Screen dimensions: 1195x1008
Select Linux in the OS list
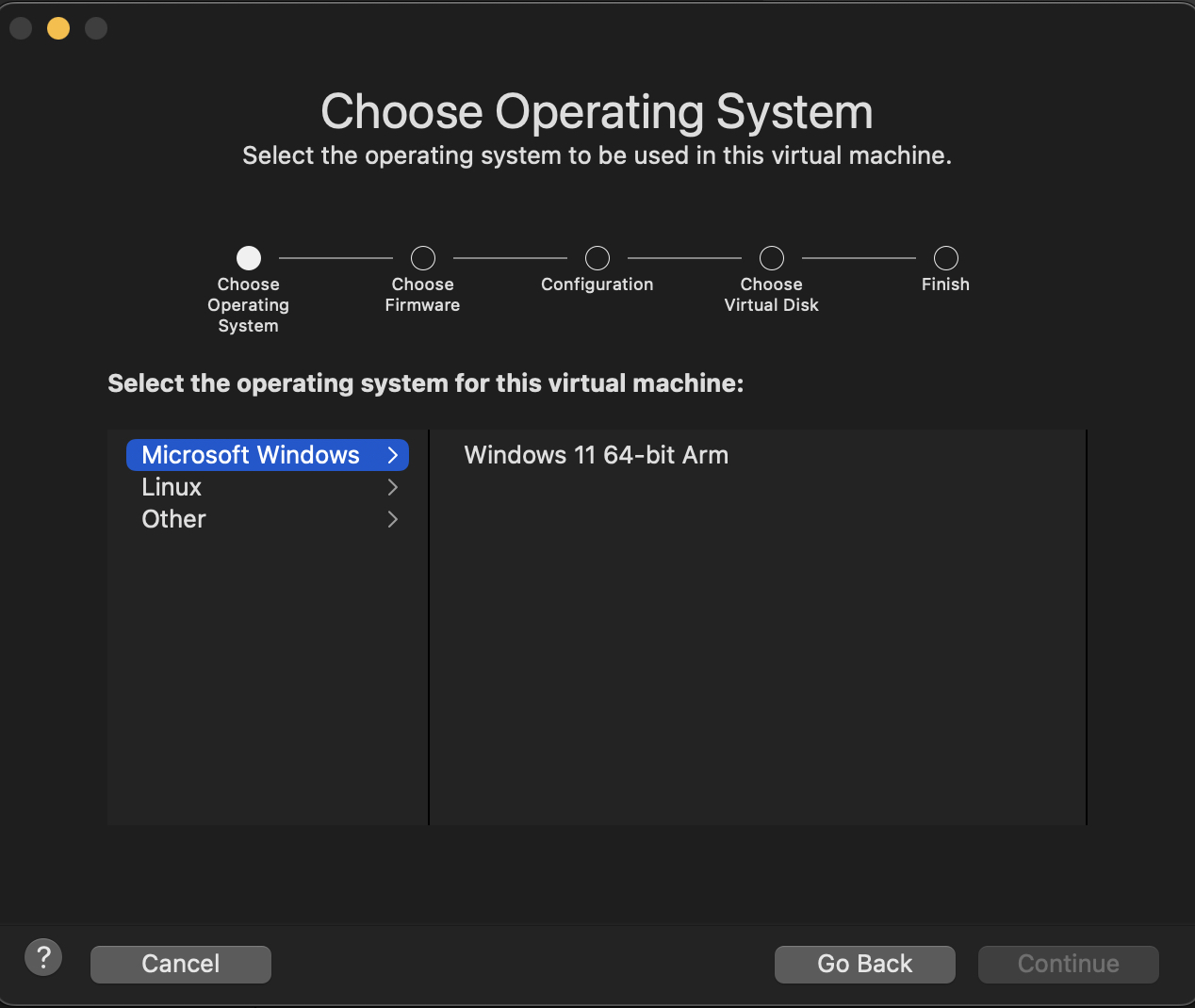[268, 487]
